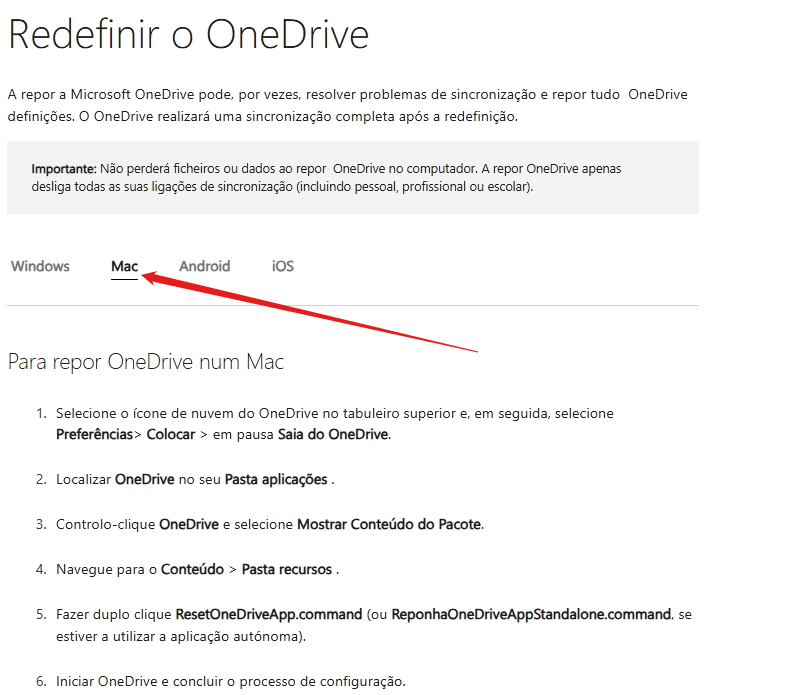Click the bold 'Preferências' text in step 1
797x695 pixels.
(95, 435)
